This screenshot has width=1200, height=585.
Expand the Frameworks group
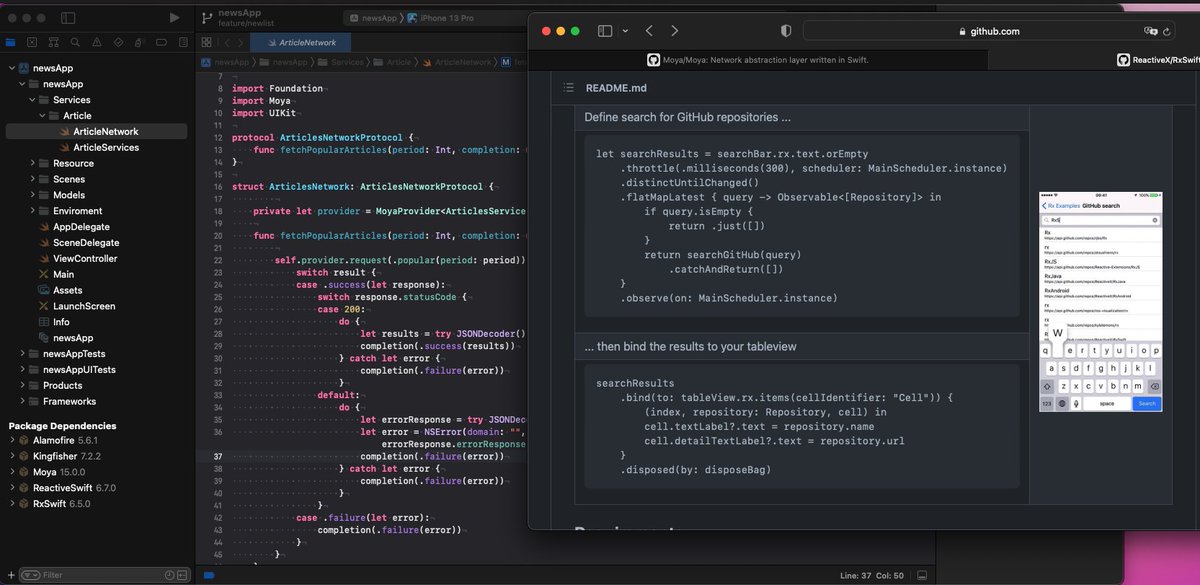pyautogui.click(x=21, y=401)
